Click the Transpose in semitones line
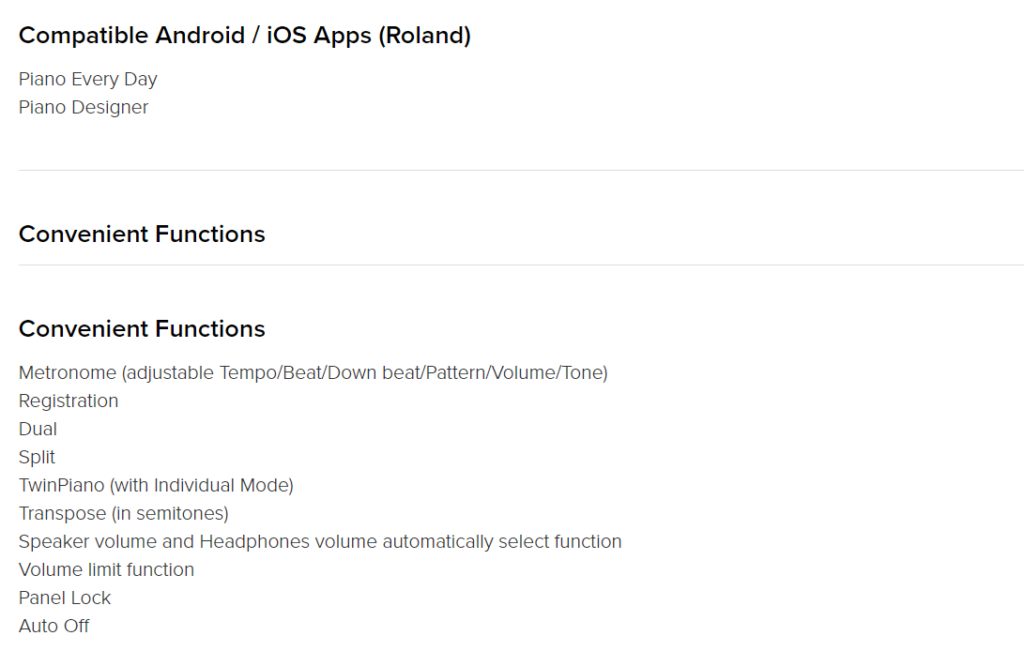 click(124, 513)
